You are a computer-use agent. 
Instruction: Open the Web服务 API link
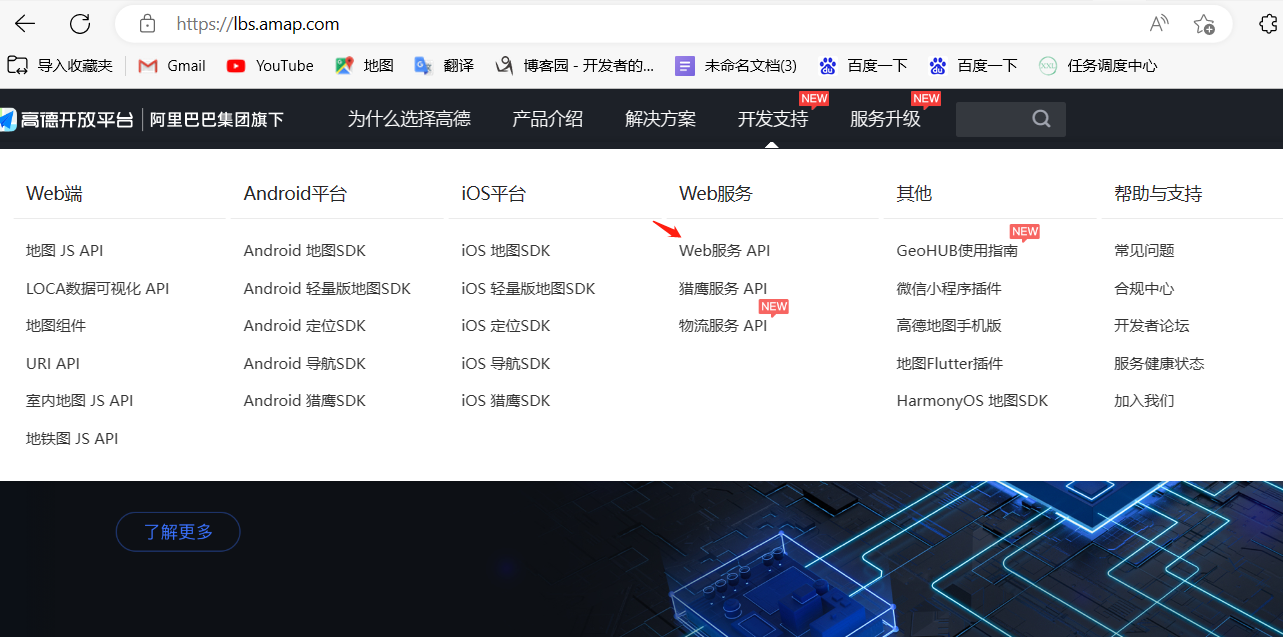click(724, 250)
